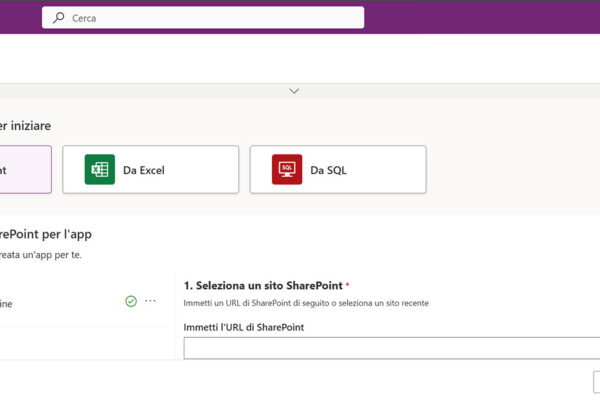
Task: Click the magnifier icon in search bar
Action: coord(59,18)
